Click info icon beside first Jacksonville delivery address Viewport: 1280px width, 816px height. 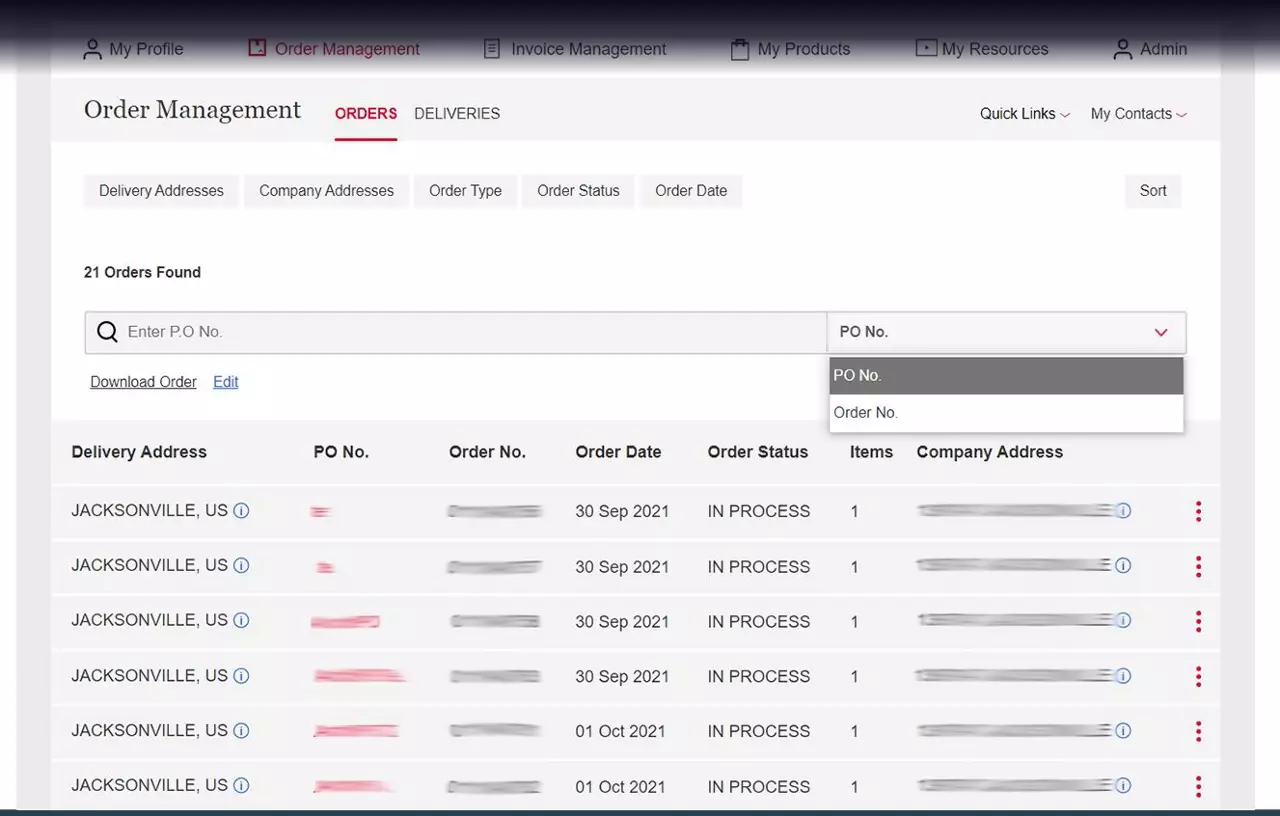coord(241,511)
